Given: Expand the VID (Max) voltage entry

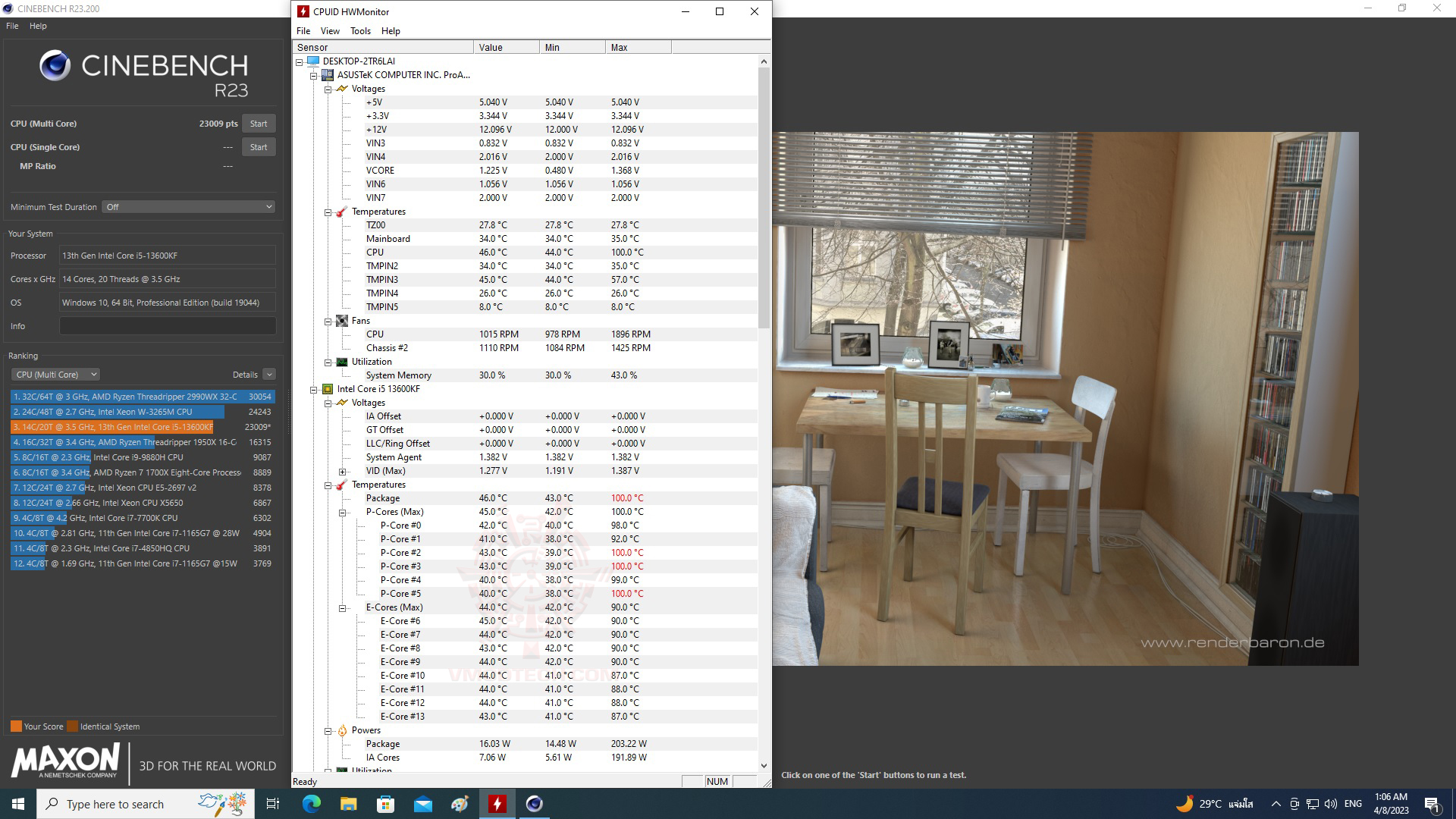Looking at the screenshot, I should pyautogui.click(x=343, y=472).
